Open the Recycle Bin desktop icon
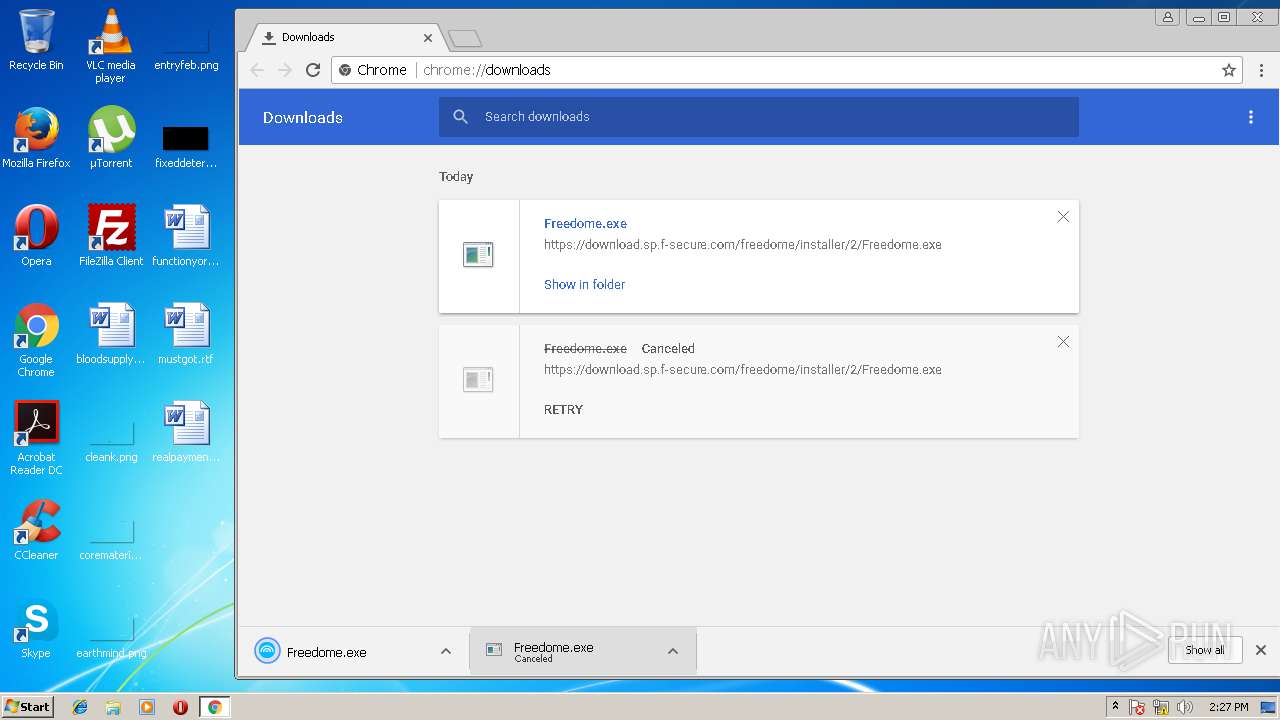Screen dimensions: 1280x720 coord(36,40)
